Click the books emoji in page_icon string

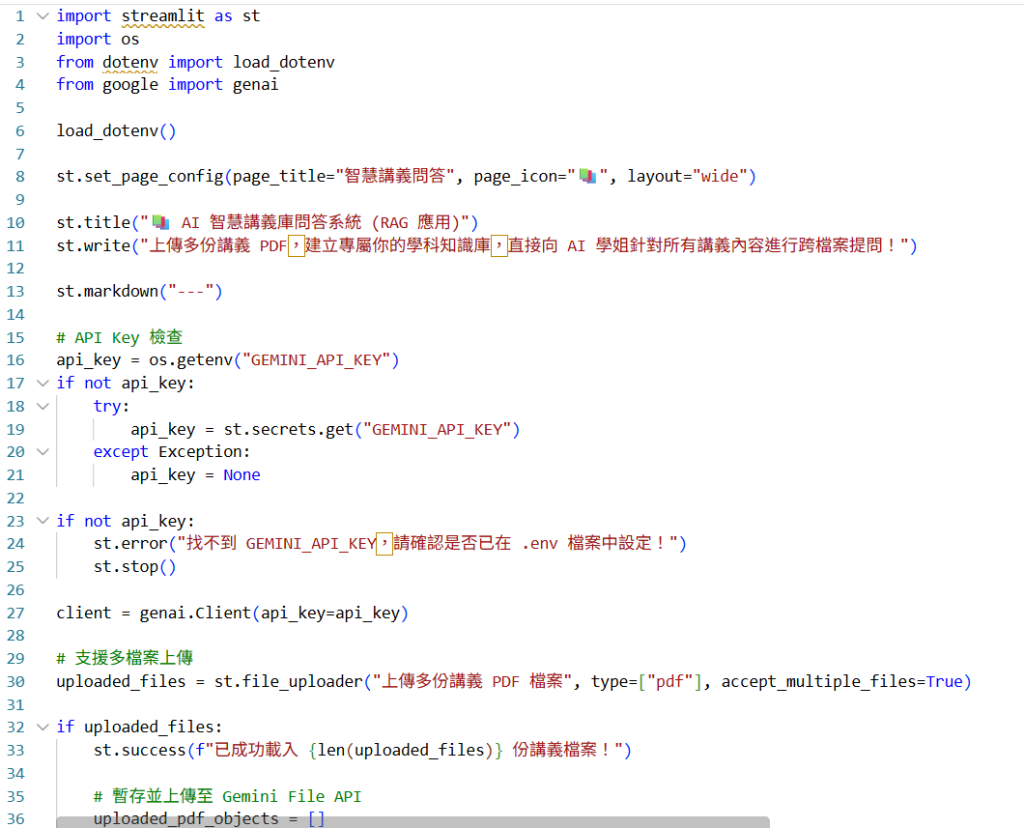point(587,176)
